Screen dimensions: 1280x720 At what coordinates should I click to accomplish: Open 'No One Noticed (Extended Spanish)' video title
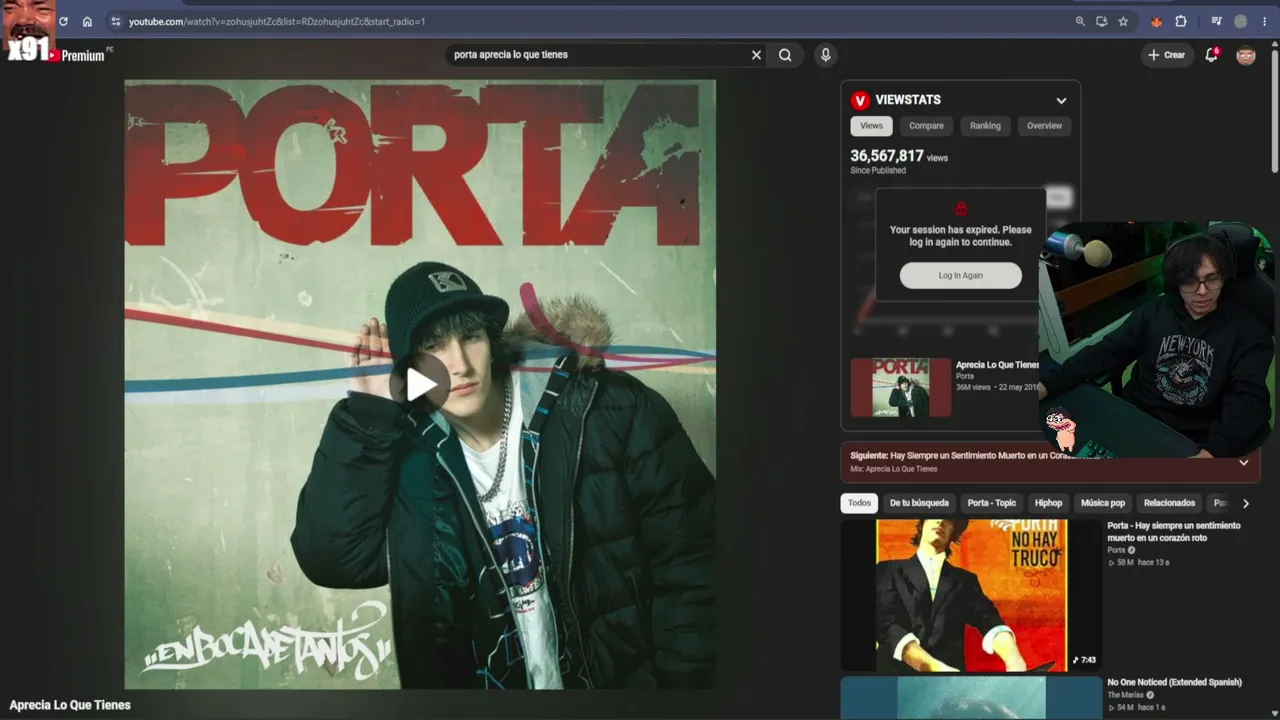(x=1174, y=682)
